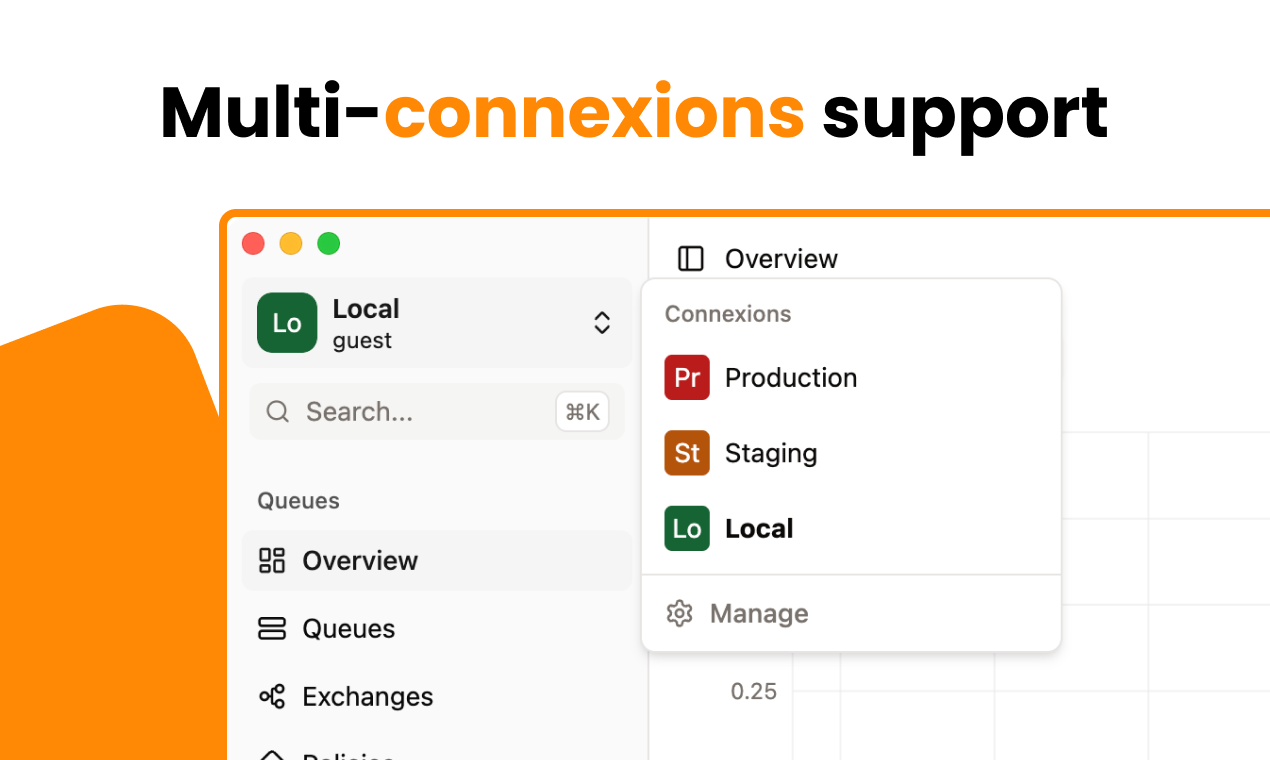The height and width of the screenshot is (760, 1270).
Task: Switch to the Staging connection
Action: click(x=851, y=453)
